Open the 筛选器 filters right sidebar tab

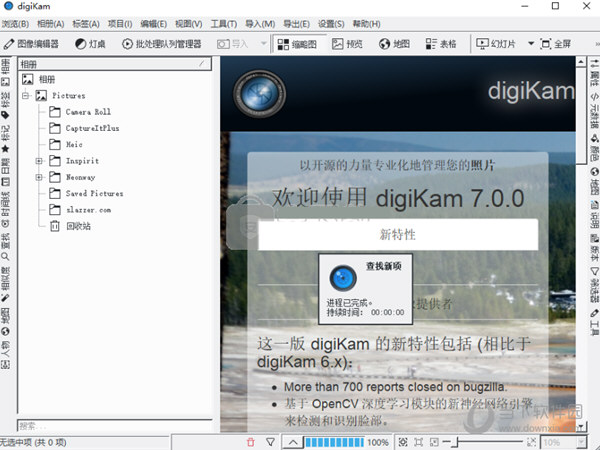click(x=594, y=285)
